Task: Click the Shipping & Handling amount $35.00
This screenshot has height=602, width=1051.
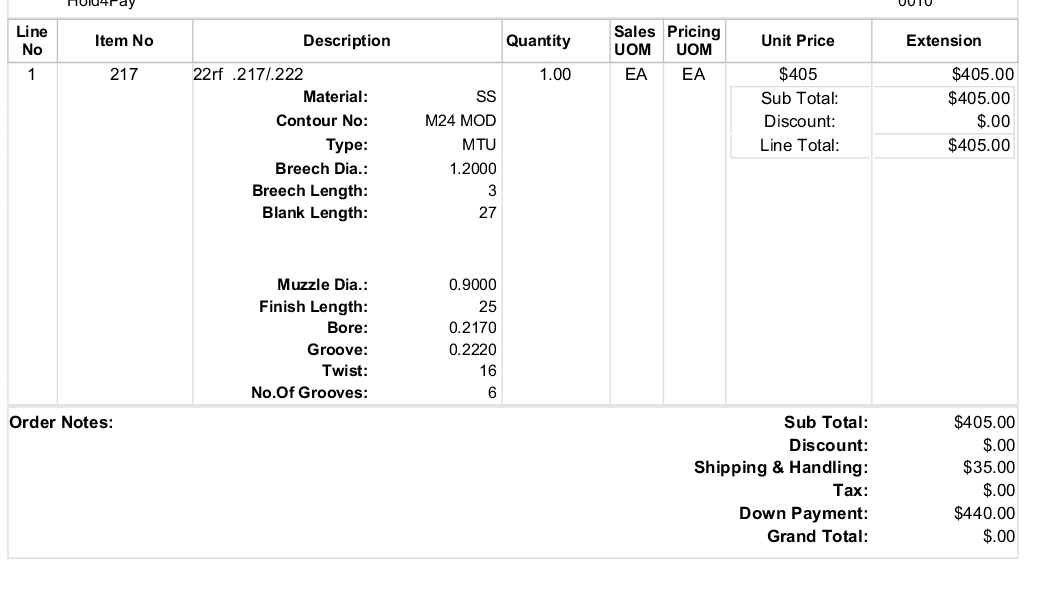Action: tap(989, 467)
